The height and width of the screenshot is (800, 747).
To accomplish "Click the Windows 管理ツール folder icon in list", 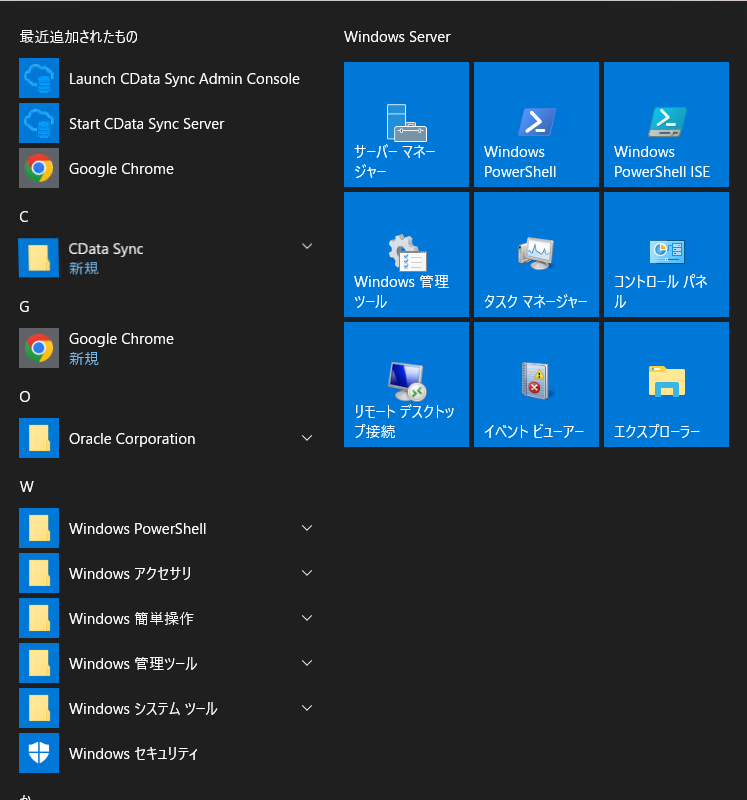I will (39, 663).
